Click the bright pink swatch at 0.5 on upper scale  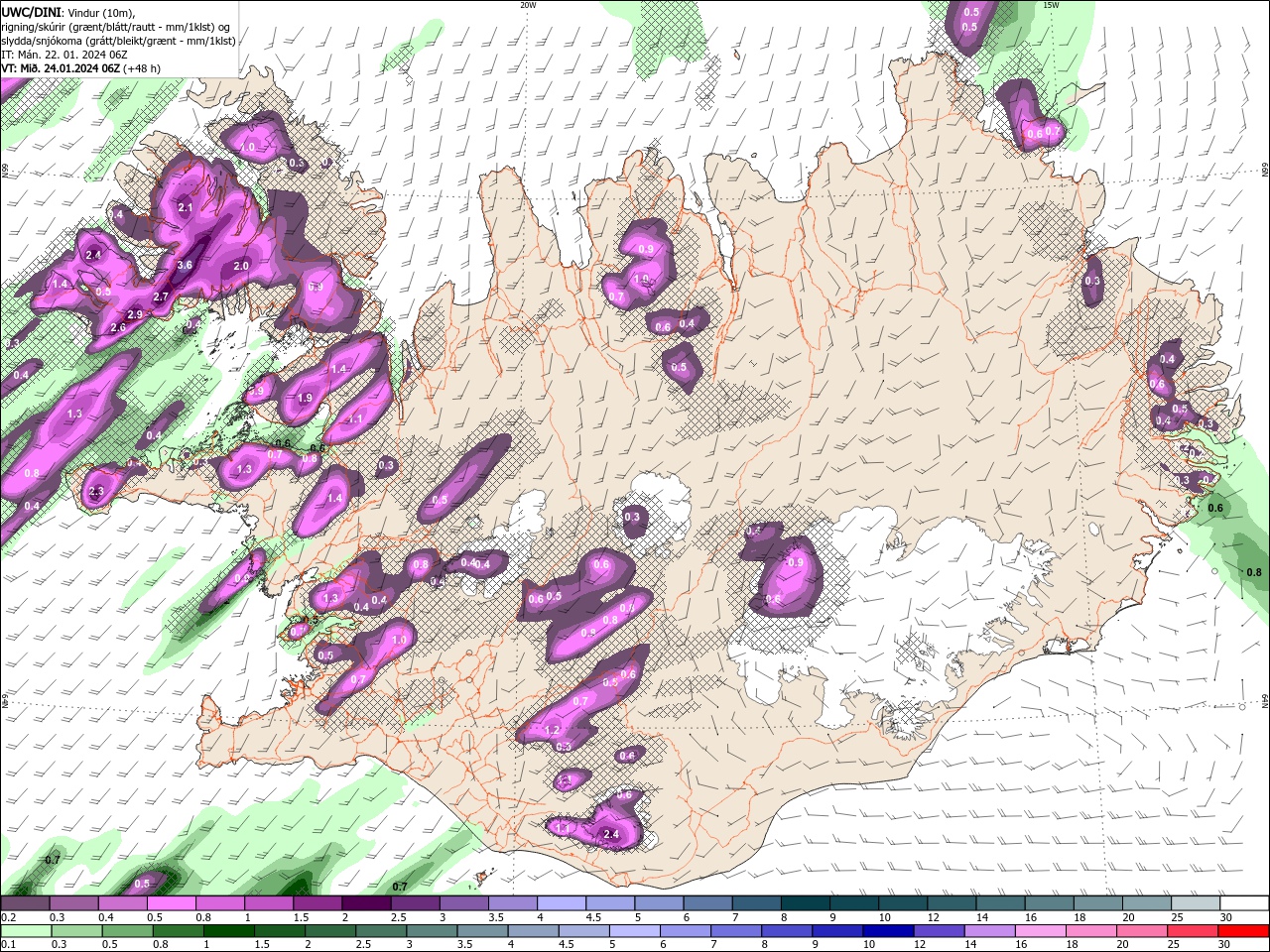click(171, 903)
